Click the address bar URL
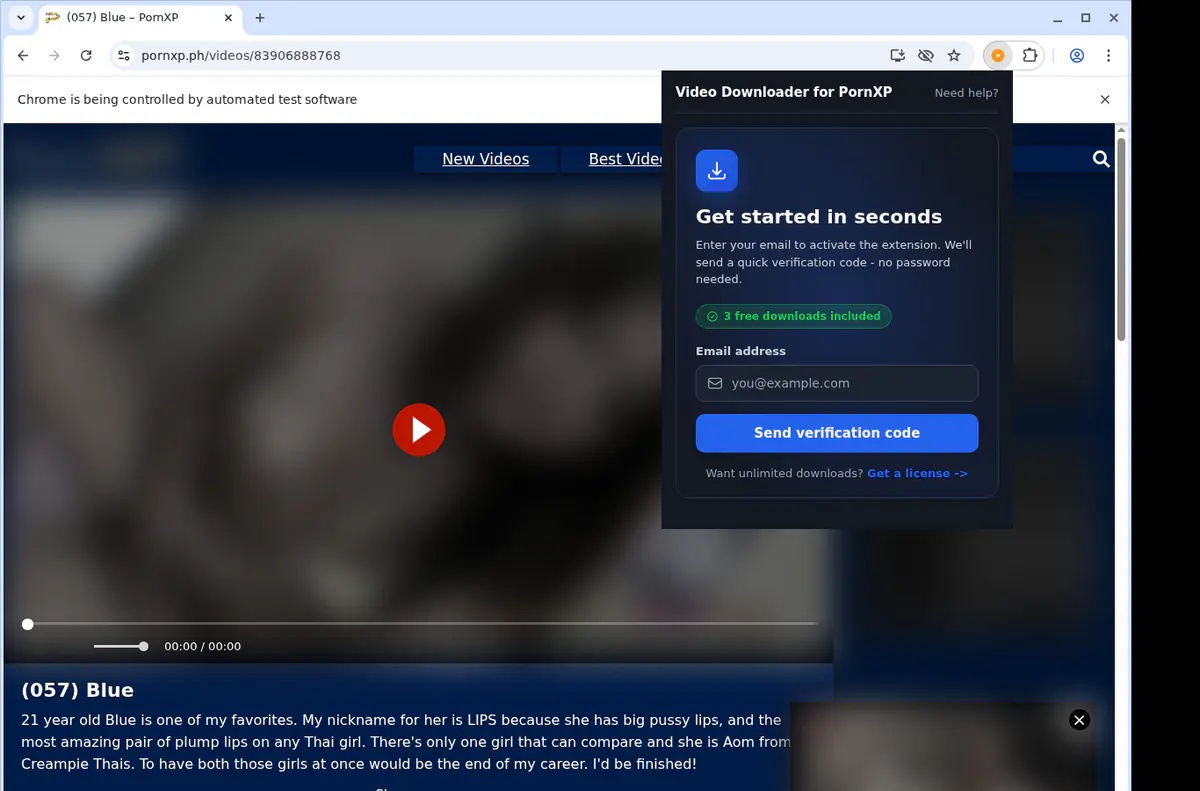The image size is (1200, 791). click(241, 56)
